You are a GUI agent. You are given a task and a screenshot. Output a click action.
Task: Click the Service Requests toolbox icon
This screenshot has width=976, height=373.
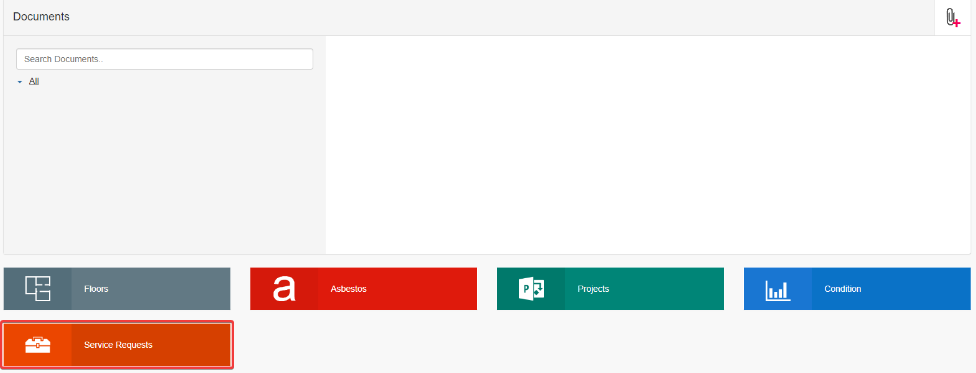[37, 344]
